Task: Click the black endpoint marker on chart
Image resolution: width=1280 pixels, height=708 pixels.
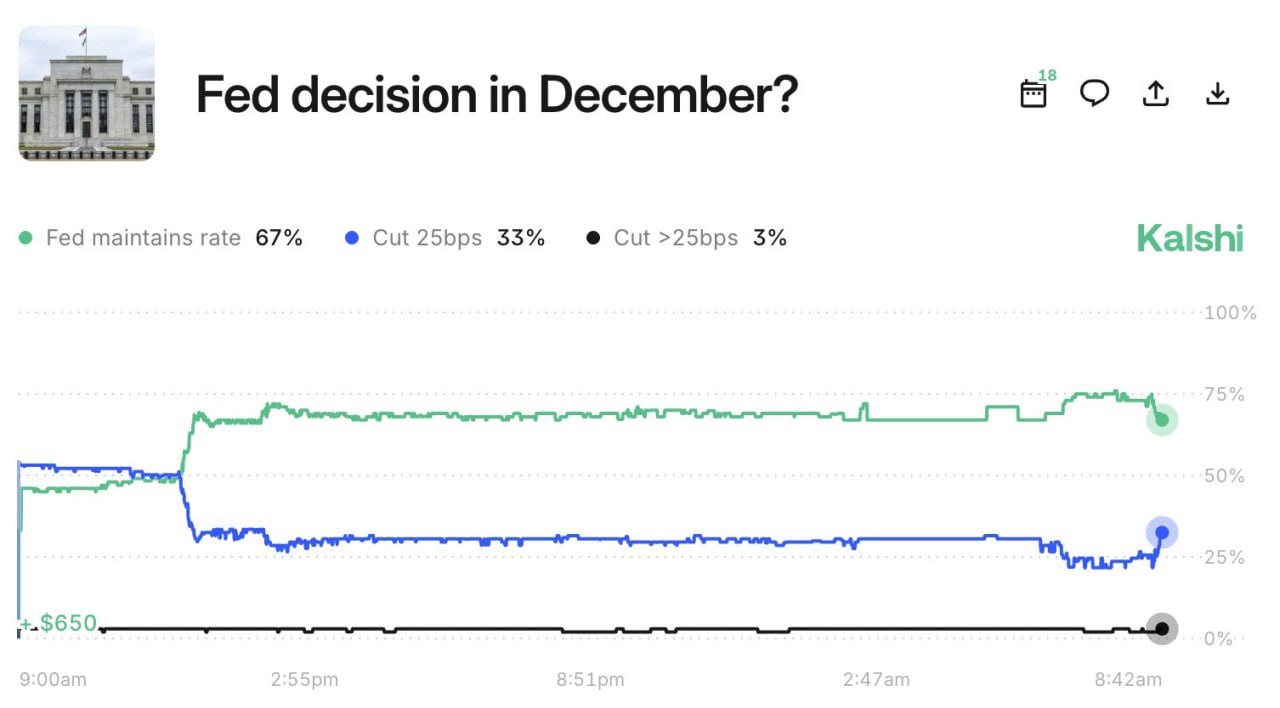Action: (x=1162, y=629)
